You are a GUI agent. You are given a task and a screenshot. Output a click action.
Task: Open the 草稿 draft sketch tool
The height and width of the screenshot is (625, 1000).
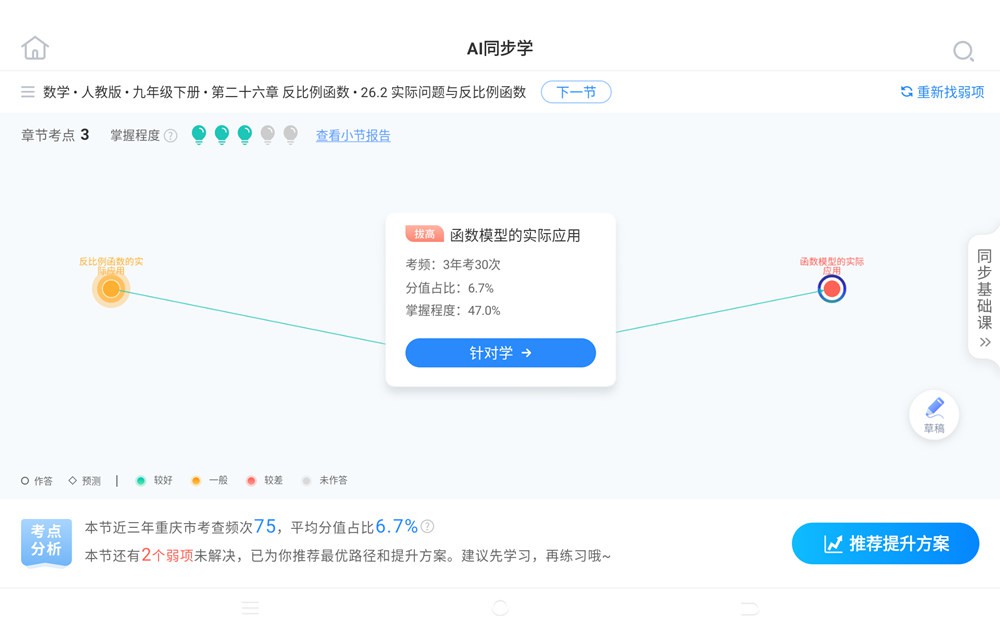click(x=933, y=415)
